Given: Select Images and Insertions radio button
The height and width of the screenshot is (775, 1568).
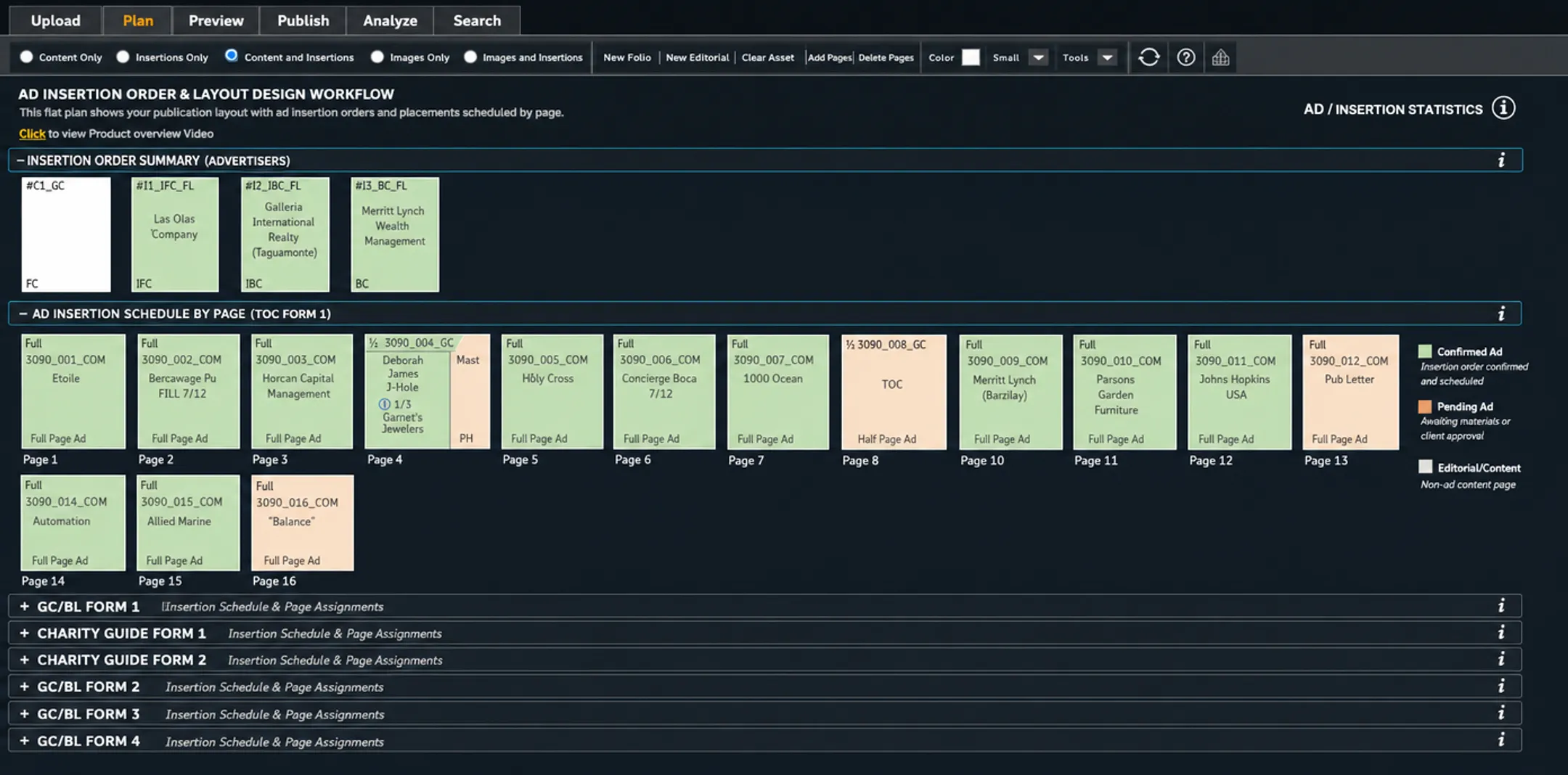Looking at the screenshot, I should (470, 57).
